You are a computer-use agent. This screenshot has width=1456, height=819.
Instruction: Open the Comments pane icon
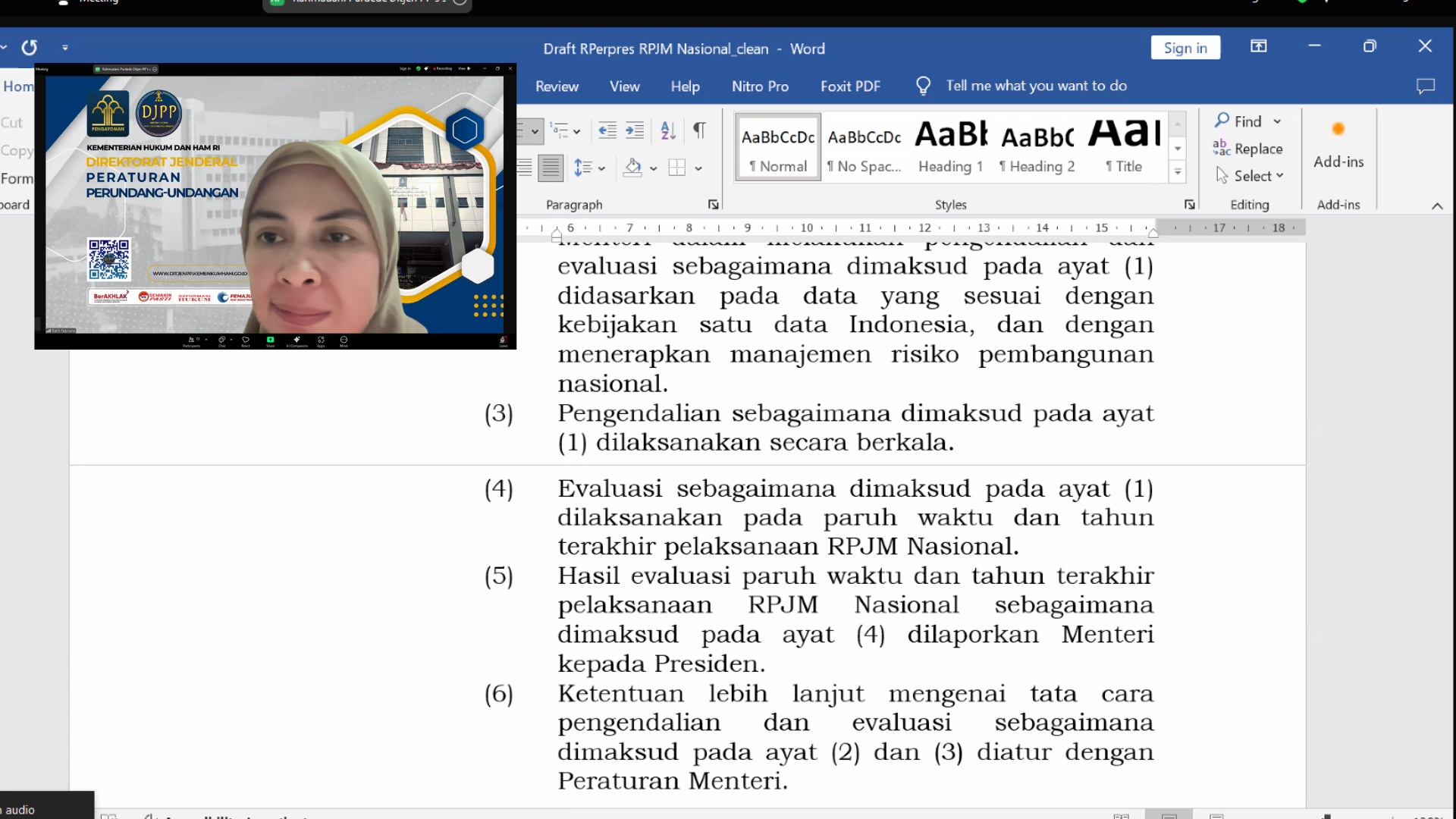click(1426, 86)
